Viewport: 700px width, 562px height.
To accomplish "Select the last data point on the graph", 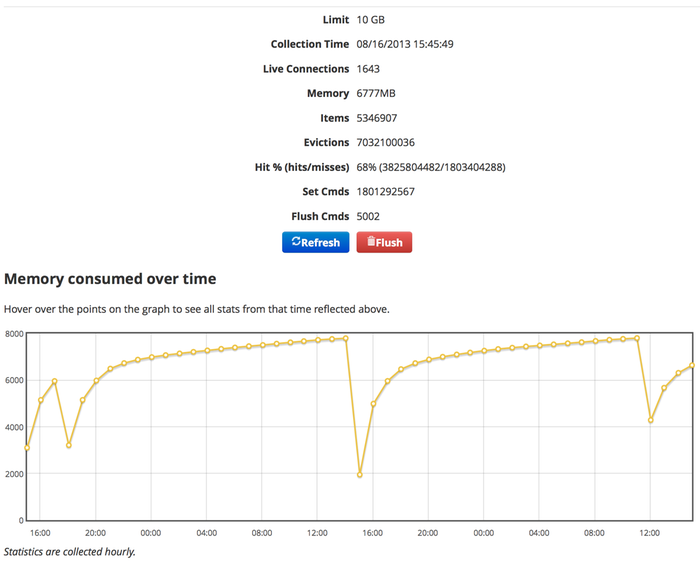I will 692,365.
